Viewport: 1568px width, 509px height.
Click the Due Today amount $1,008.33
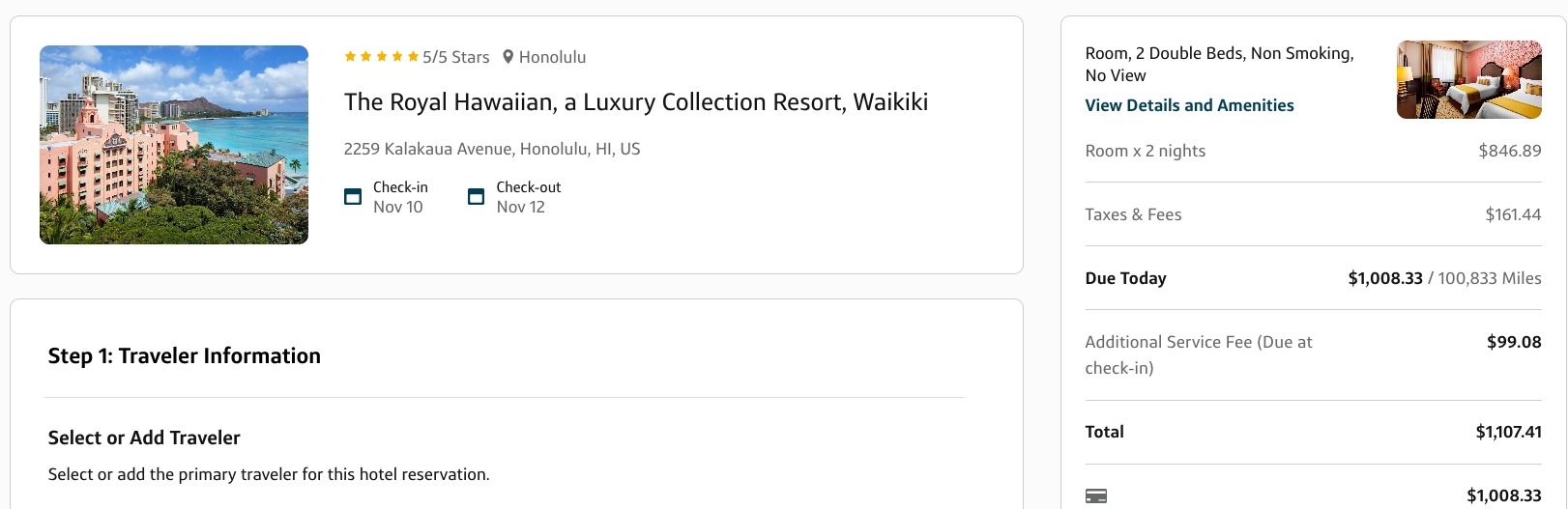tap(1385, 278)
